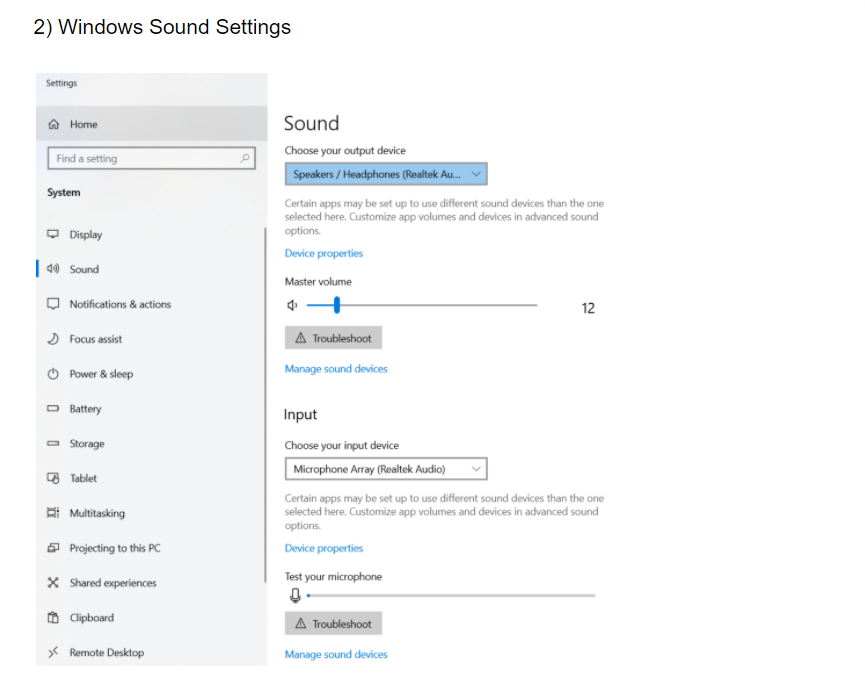Image resolution: width=865 pixels, height=696 pixels.
Task: Open the output device dropdown
Action: tap(386, 174)
